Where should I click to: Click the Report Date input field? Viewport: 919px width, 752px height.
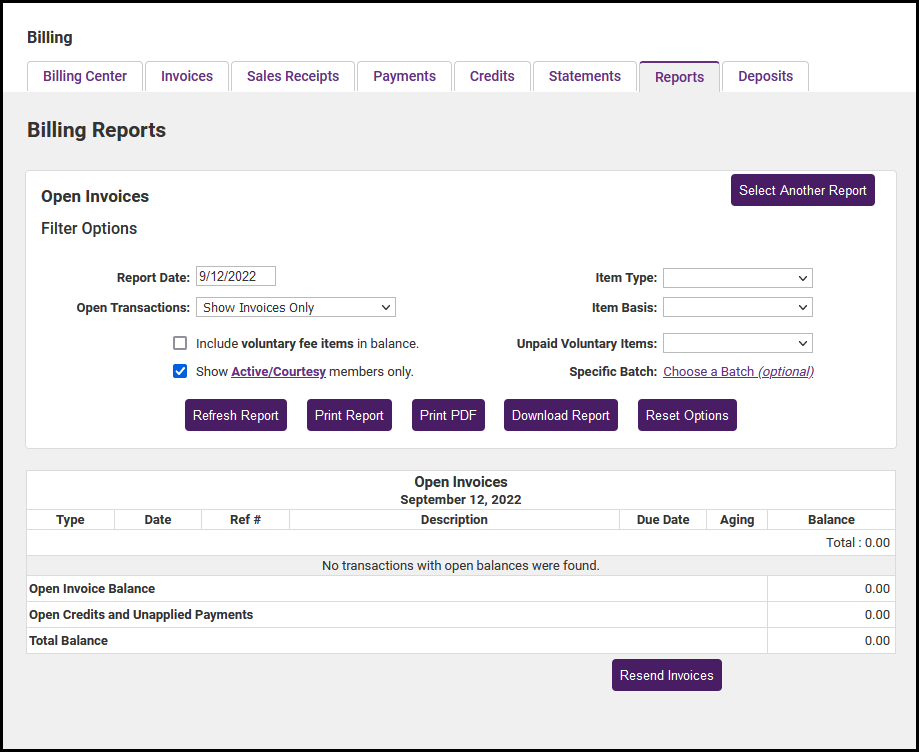pos(235,277)
